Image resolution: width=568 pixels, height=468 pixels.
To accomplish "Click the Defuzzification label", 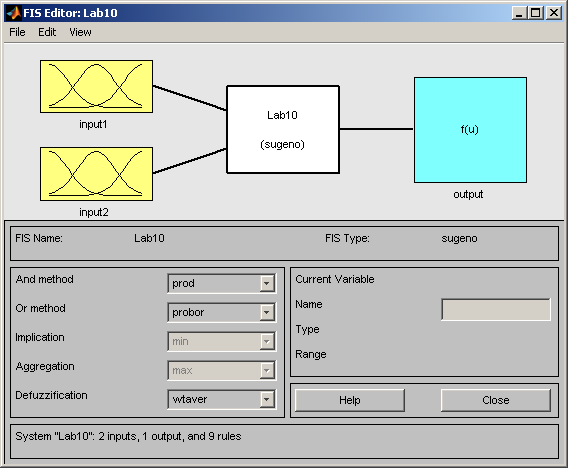I will 51,395.
